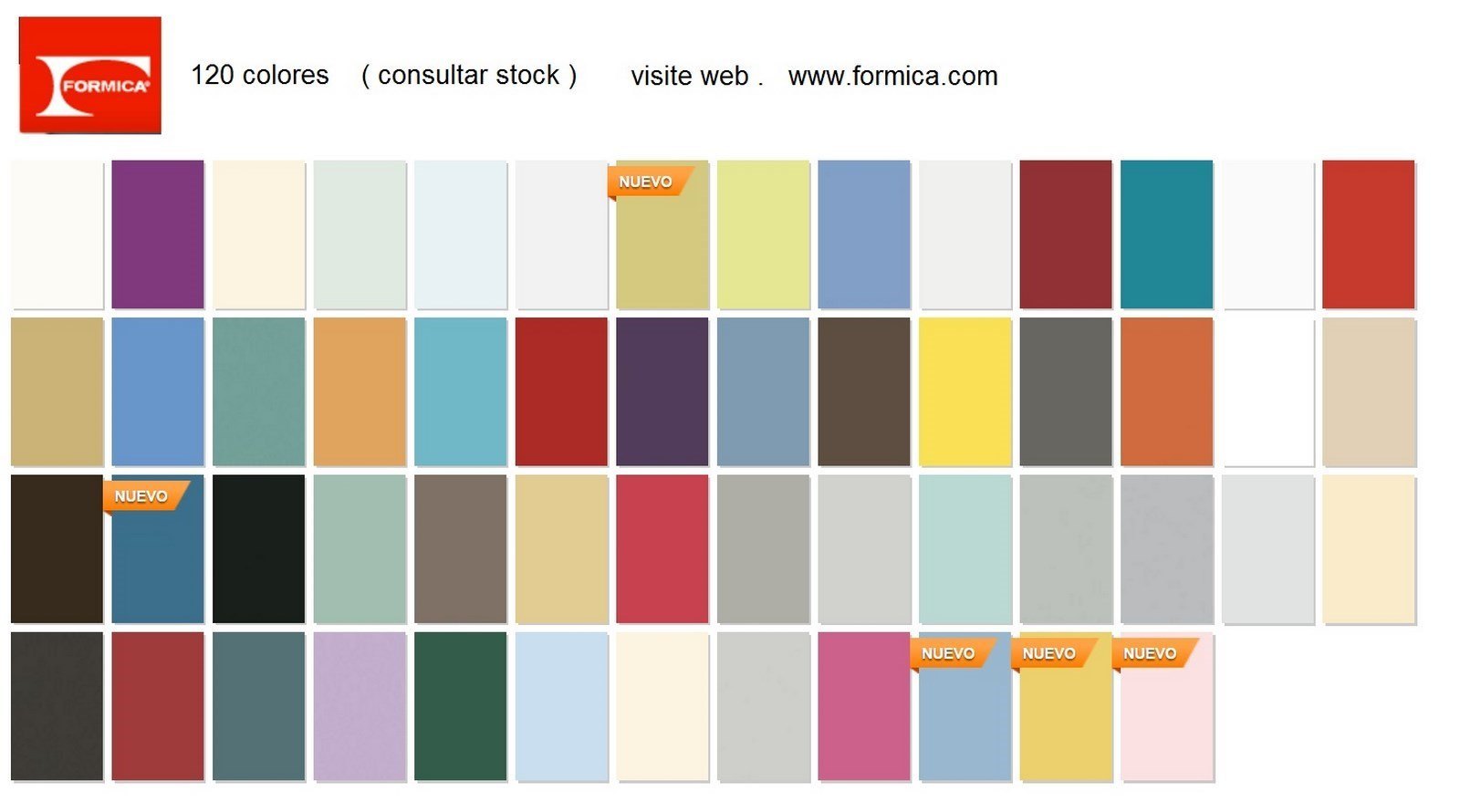The image size is (1460, 812).
Task: Select the near-black color swatch
Action: pyautogui.click(x=258, y=548)
